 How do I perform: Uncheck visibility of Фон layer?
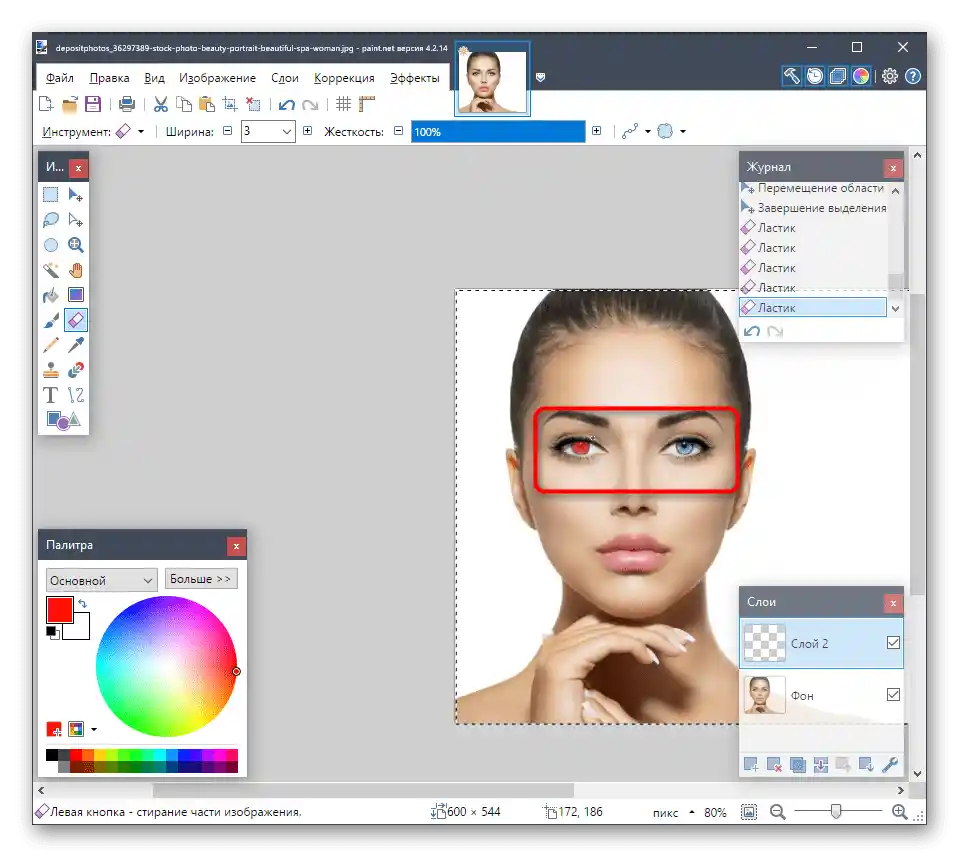click(x=893, y=695)
